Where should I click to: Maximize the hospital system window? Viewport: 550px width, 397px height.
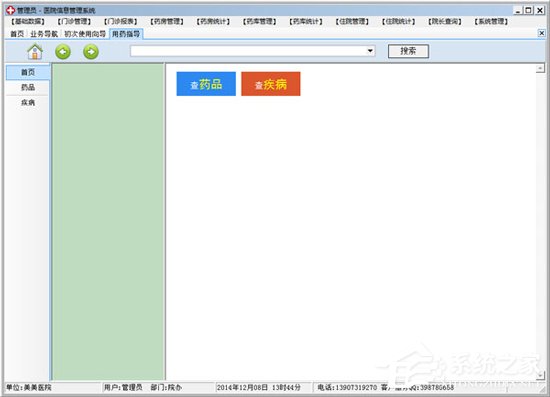click(x=529, y=10)
